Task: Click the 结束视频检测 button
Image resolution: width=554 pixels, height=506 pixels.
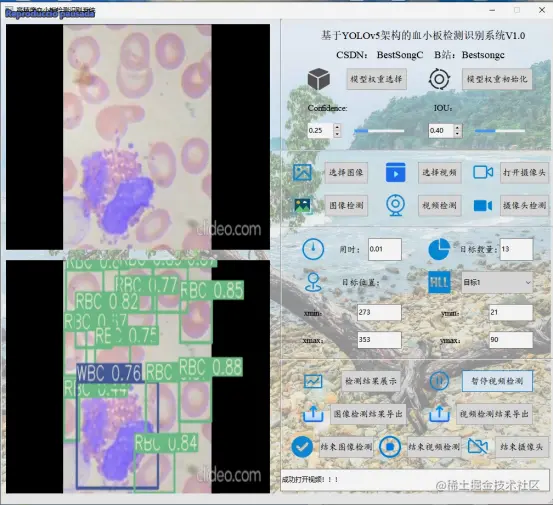Action: [x=434, y=447]
